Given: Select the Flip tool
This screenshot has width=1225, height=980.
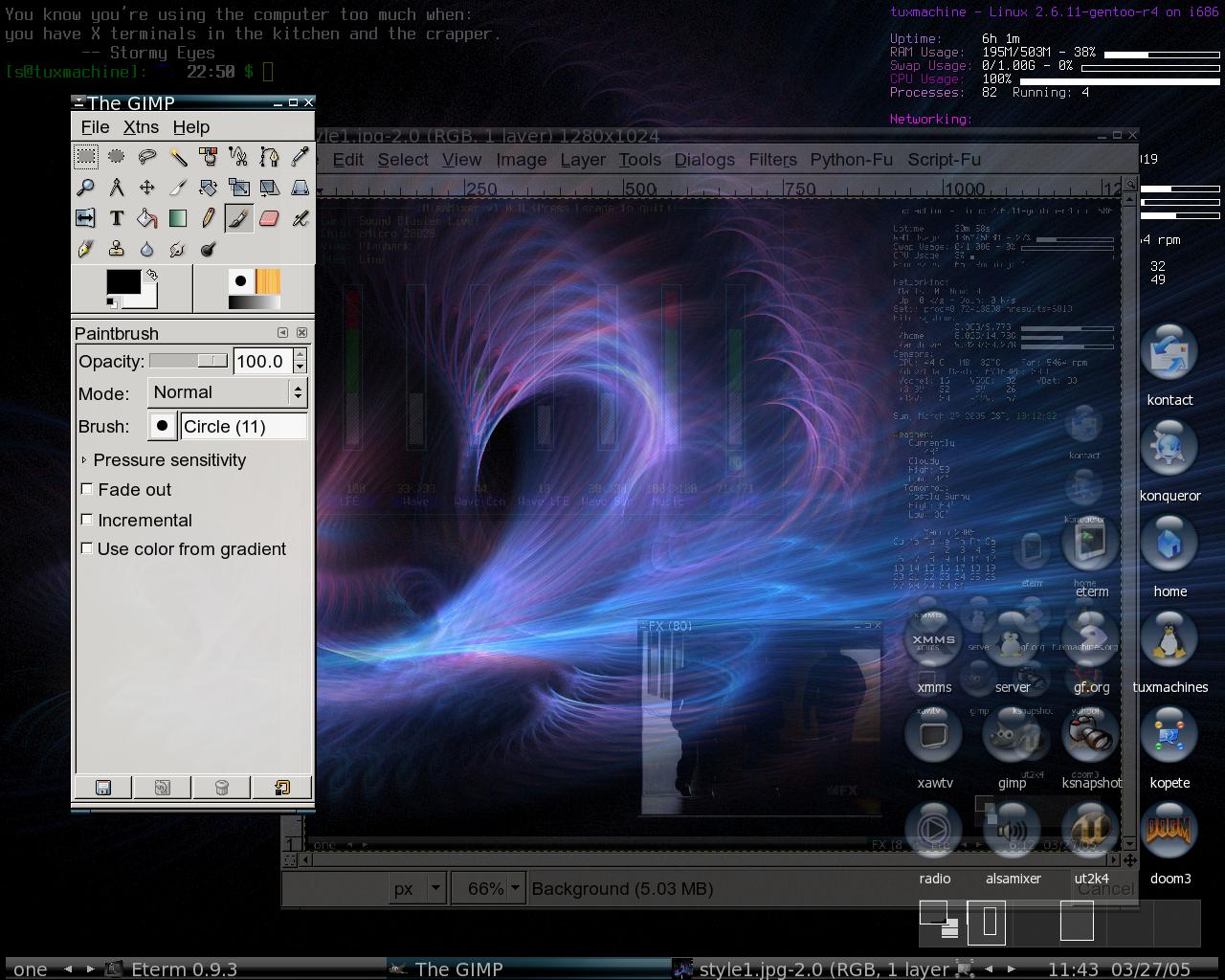Looking at the screenshot, I should pos(86,218).
